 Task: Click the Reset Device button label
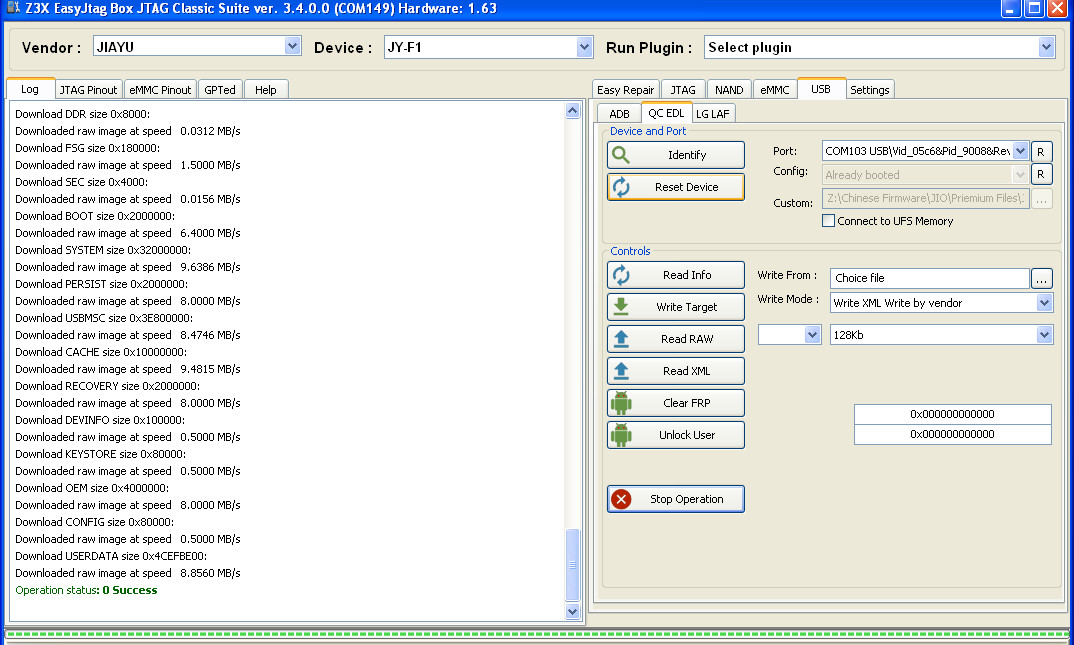click(x=686, y=187)
